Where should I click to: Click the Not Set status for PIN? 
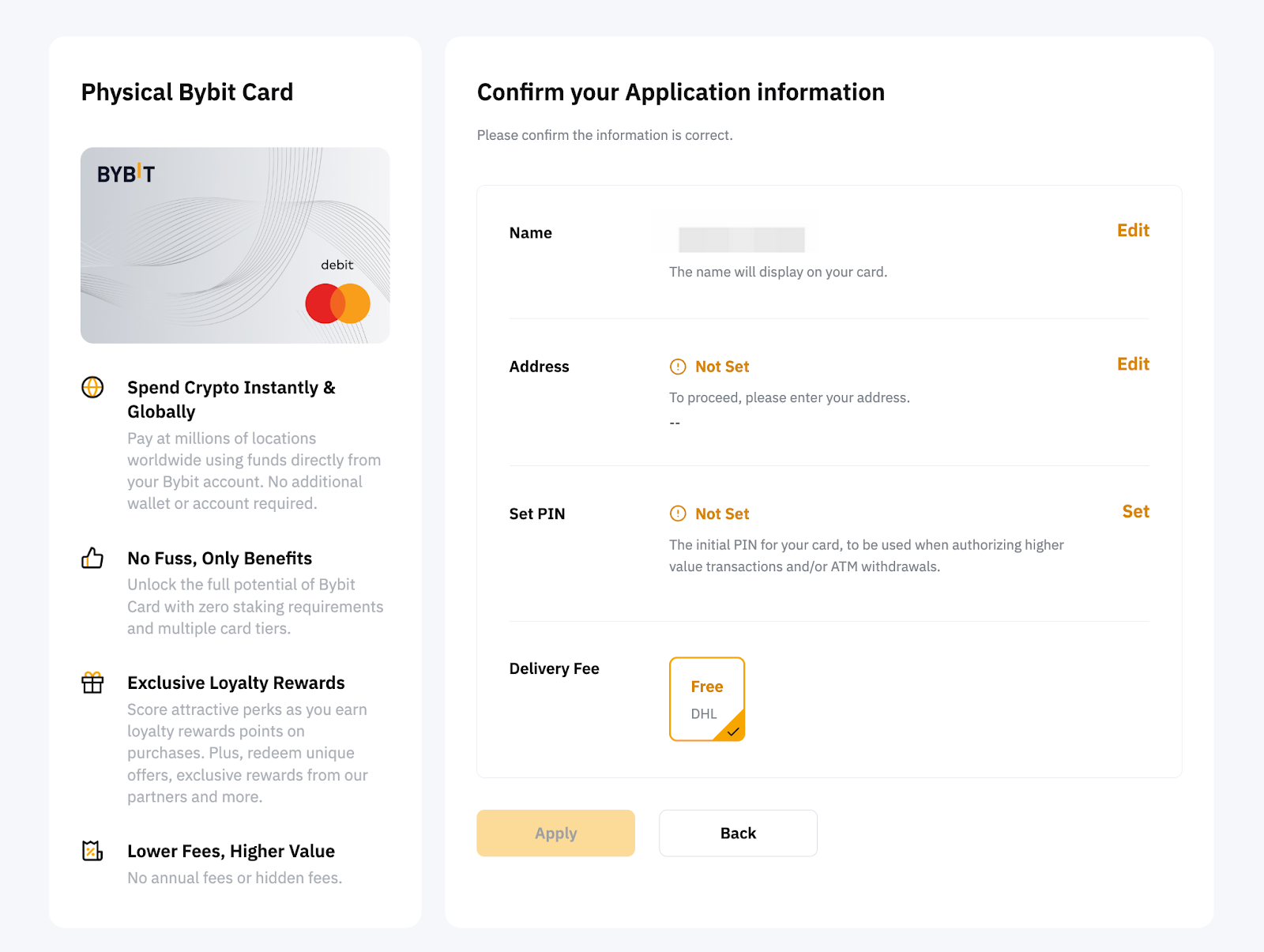click(x=722, y=514)
